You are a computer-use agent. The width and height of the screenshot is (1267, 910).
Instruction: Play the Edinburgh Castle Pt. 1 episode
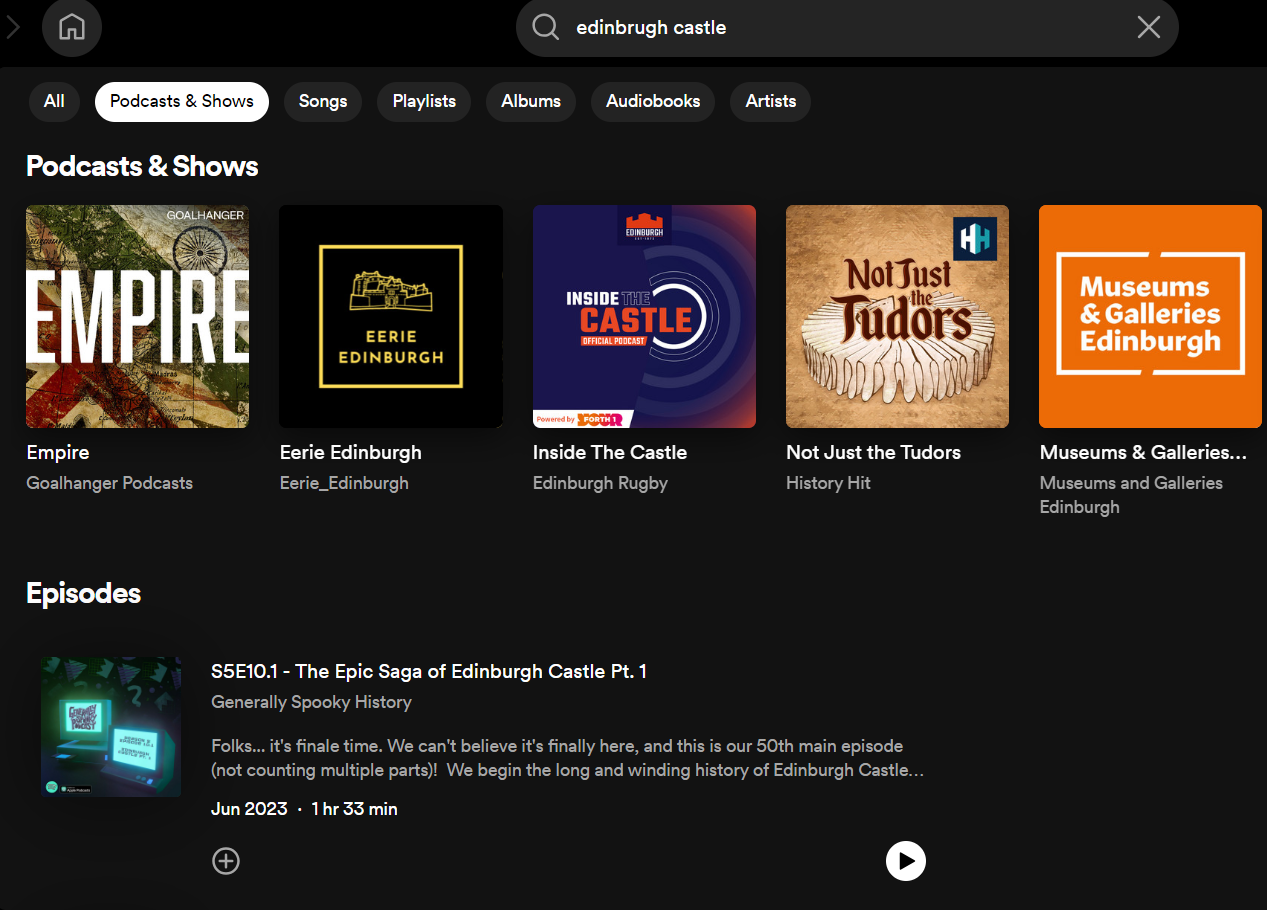[906, 861]
